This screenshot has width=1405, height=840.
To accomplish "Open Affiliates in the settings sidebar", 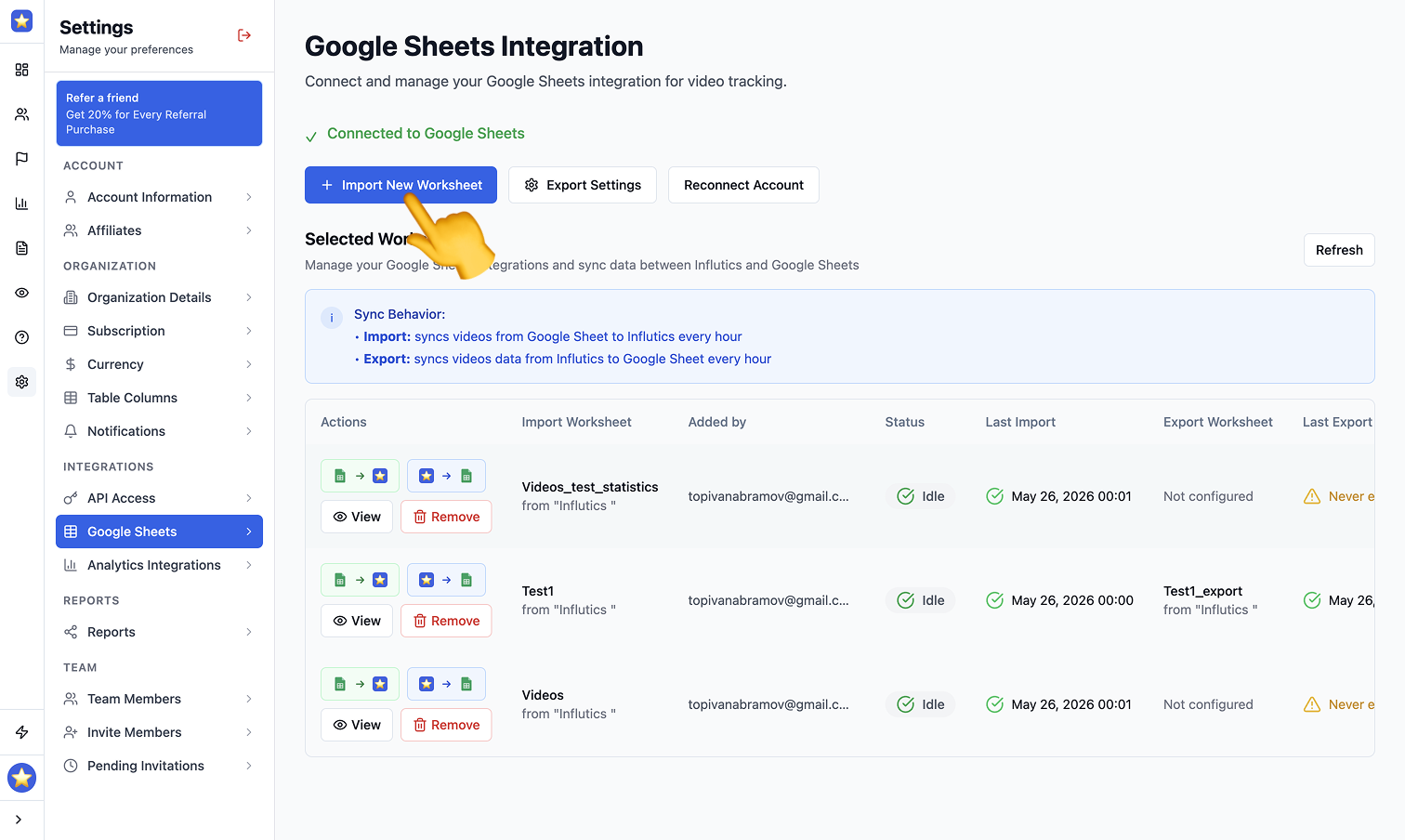I will pos(159,230).
